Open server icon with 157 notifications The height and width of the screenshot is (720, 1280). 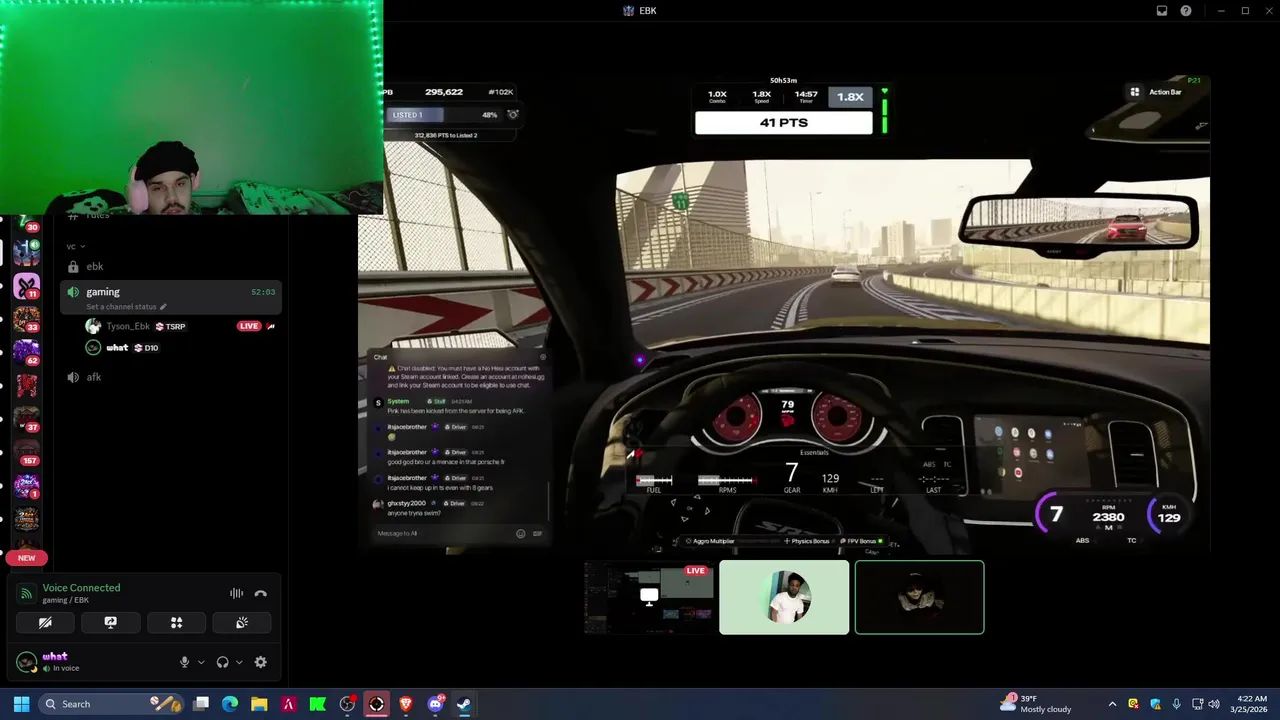point(26,452)
